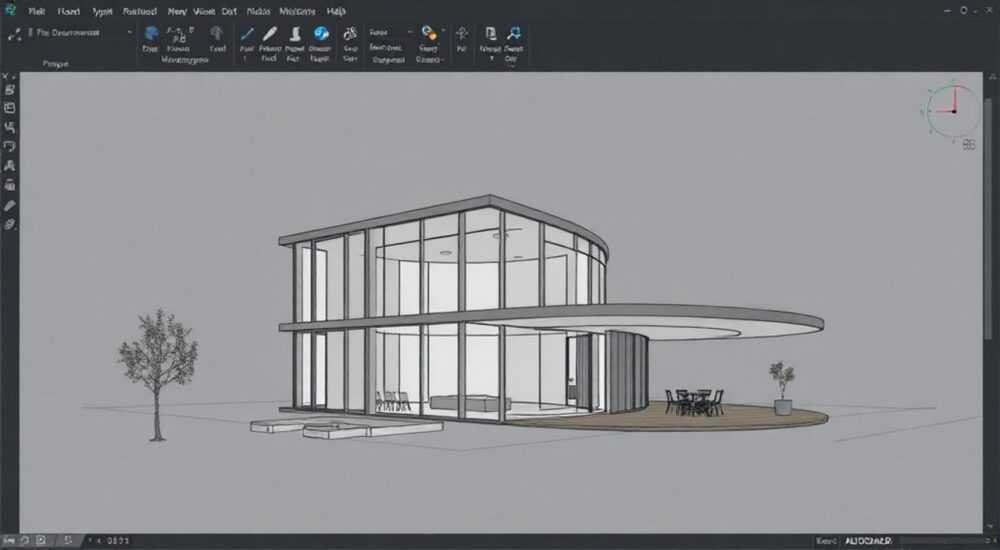Toggle the first status bar icon at bottom-left
Viewport: 1000px width, 550px height.
pos(10,540)
